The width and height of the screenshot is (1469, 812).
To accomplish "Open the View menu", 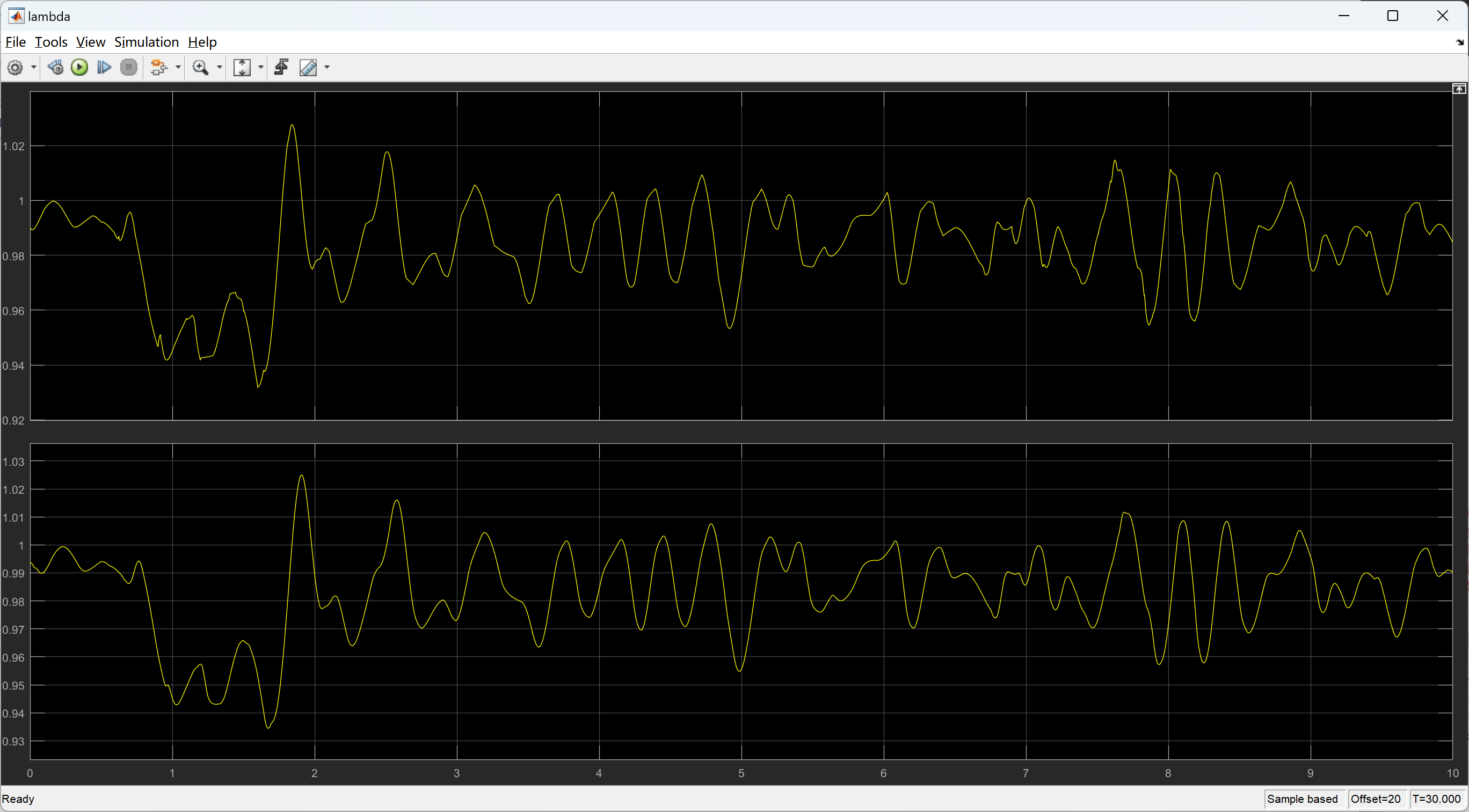I will 91,42.
